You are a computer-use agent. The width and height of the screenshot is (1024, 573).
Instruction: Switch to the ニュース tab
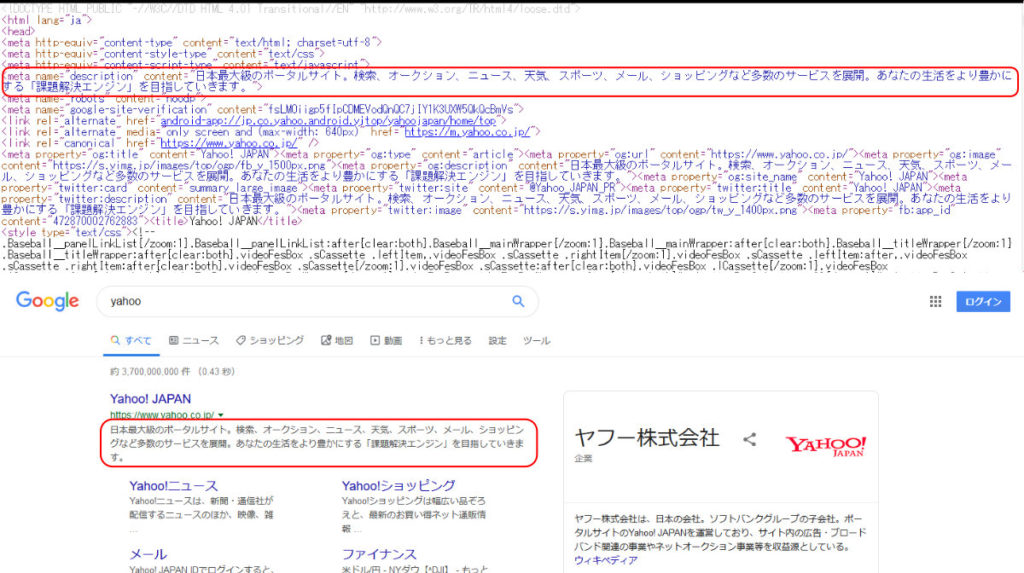tap(194, 341)
